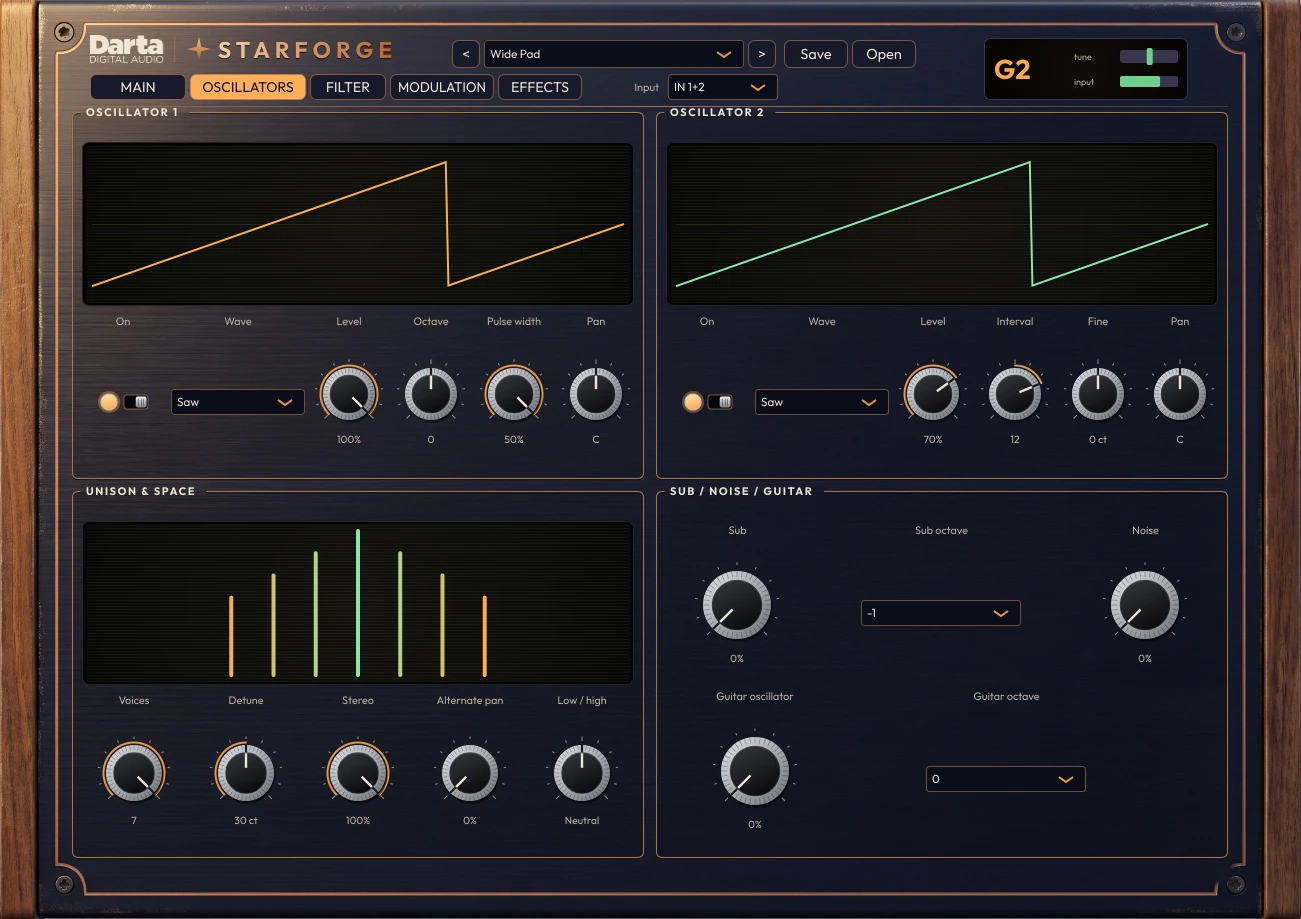
Task: Click Oscillator 2 Interval knob
Action: click(x=1015, y=392)
